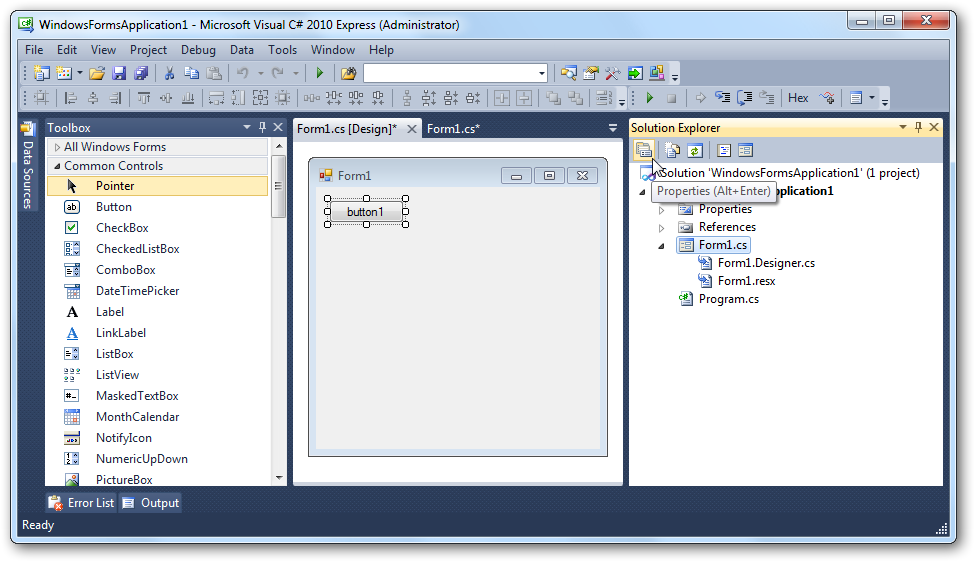
Task: Open the Find combo box dropdown
Action: click(542, 73)
